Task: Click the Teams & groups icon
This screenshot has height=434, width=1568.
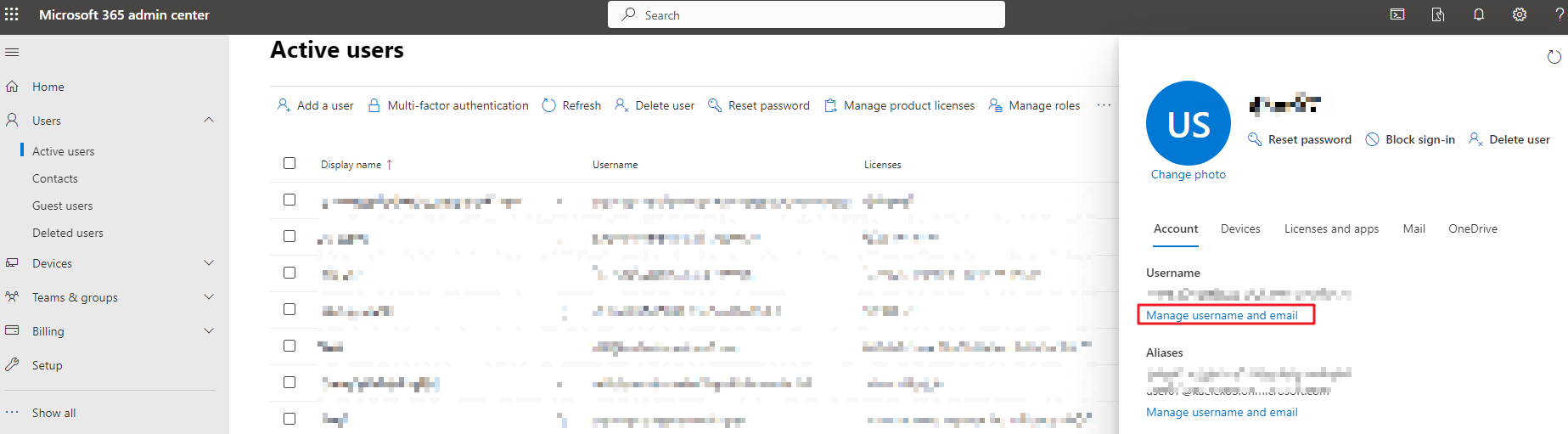Action: coord(12,297)
